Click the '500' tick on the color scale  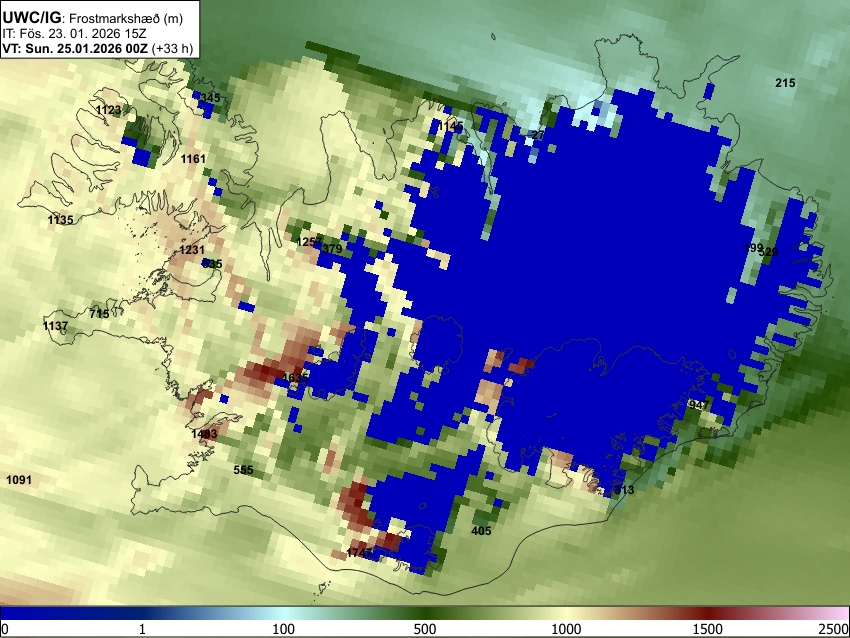(x=424, y=629)
